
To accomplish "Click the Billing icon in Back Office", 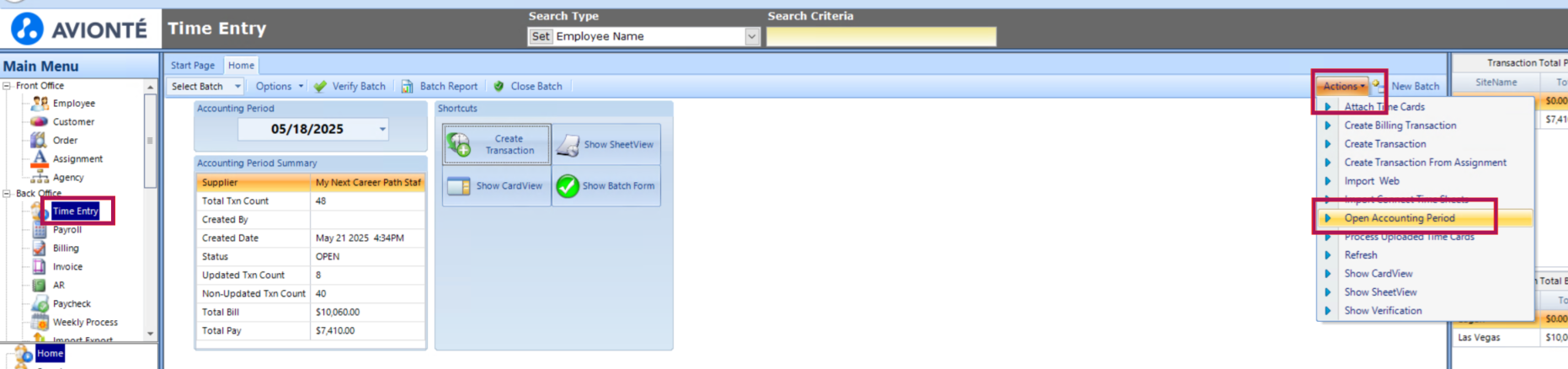I will tap(40, 248).
